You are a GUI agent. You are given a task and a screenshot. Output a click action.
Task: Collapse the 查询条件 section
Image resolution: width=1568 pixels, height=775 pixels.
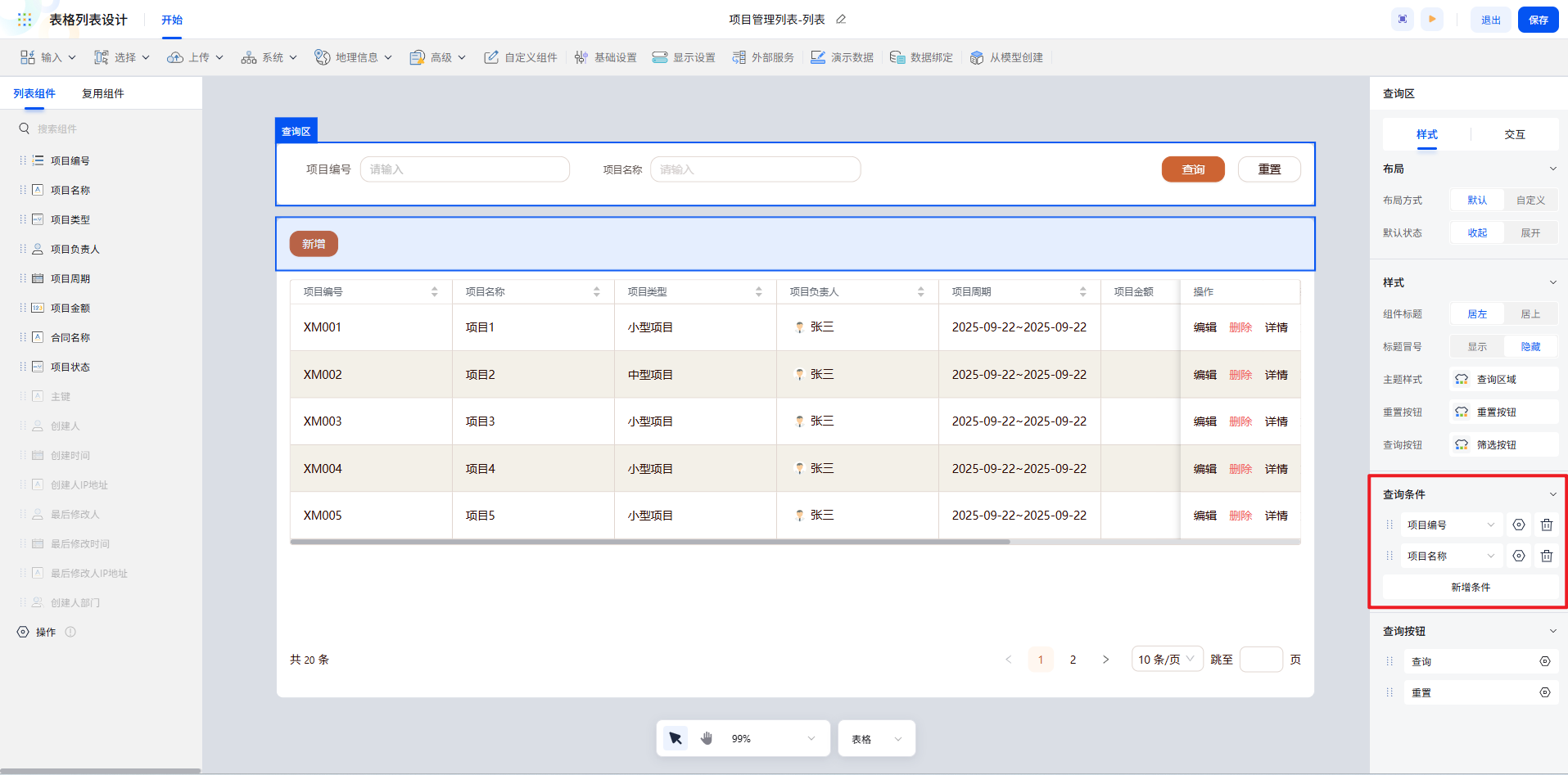(x=1553, y=494)
